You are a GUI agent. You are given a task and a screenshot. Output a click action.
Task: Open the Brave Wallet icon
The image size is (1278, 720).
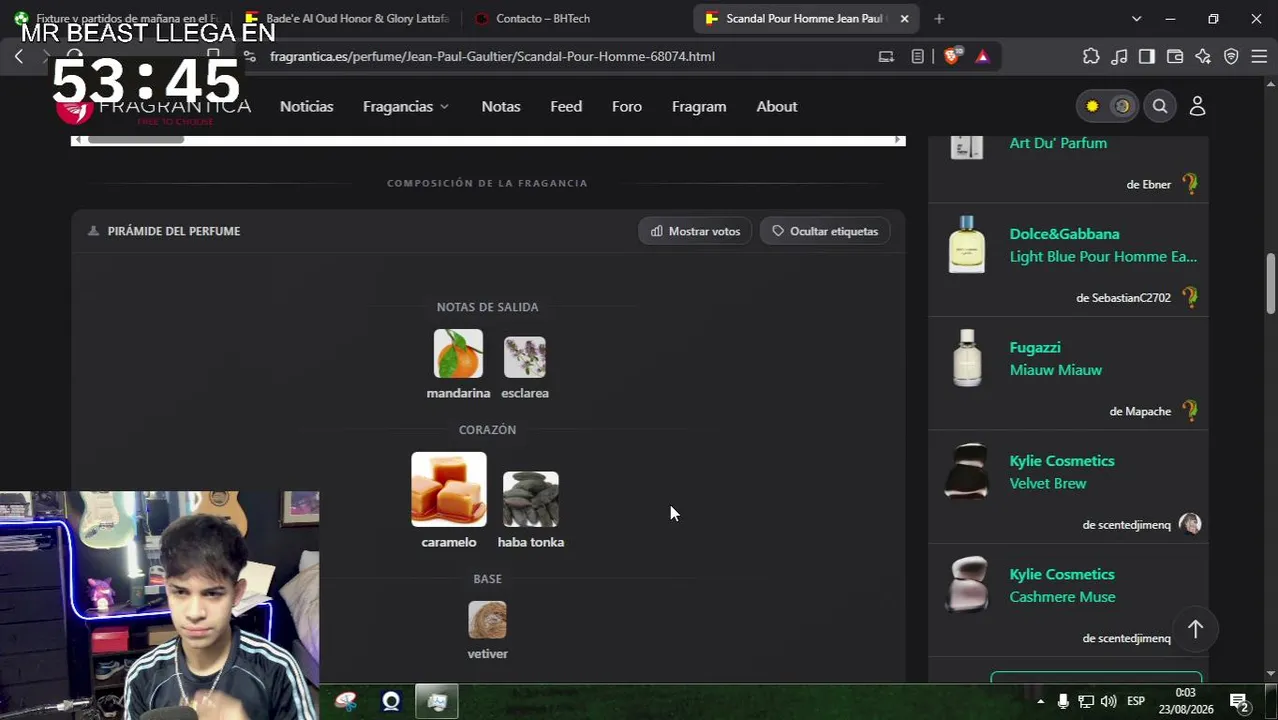pyautogui.click(x=1175, y=56)
